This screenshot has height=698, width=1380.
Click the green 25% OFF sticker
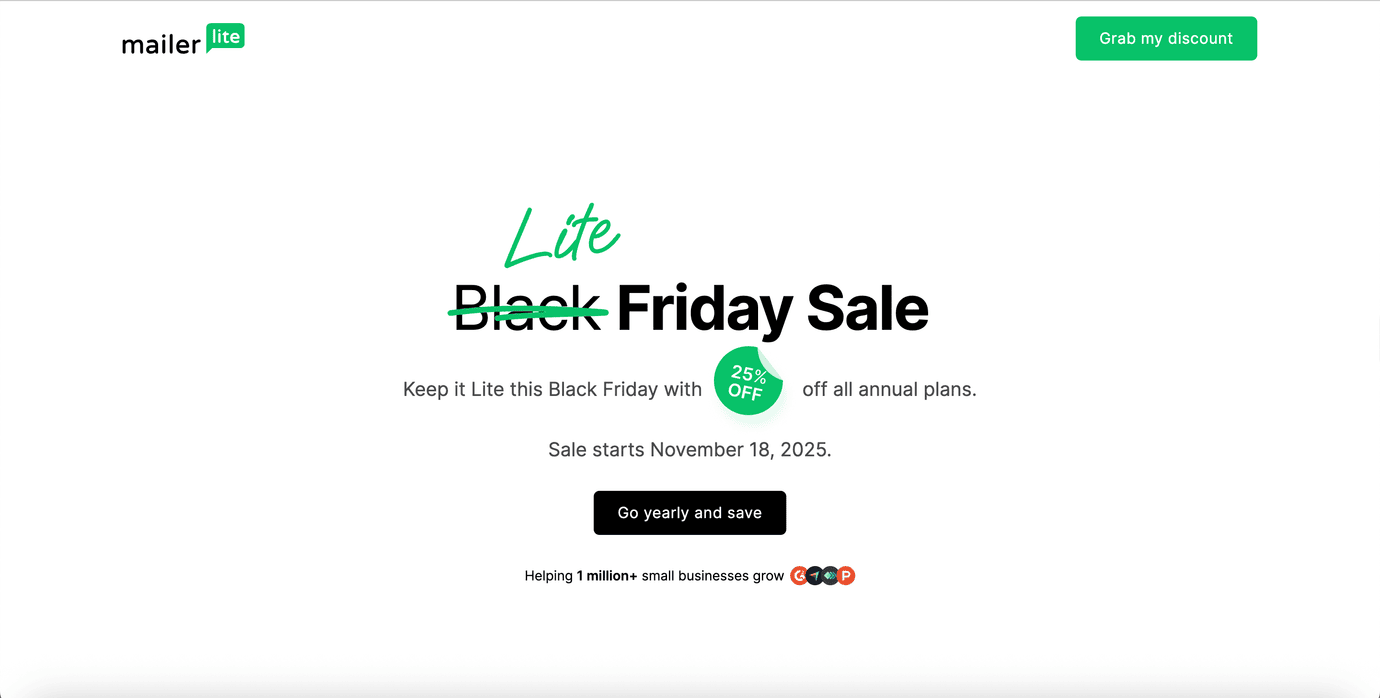click(746, 383)
